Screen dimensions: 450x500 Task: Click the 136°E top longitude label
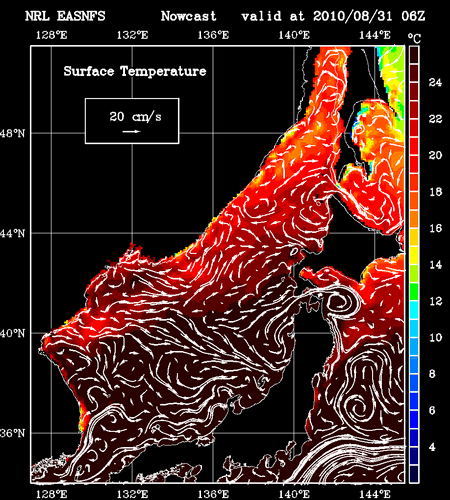[x=213, y=35]
